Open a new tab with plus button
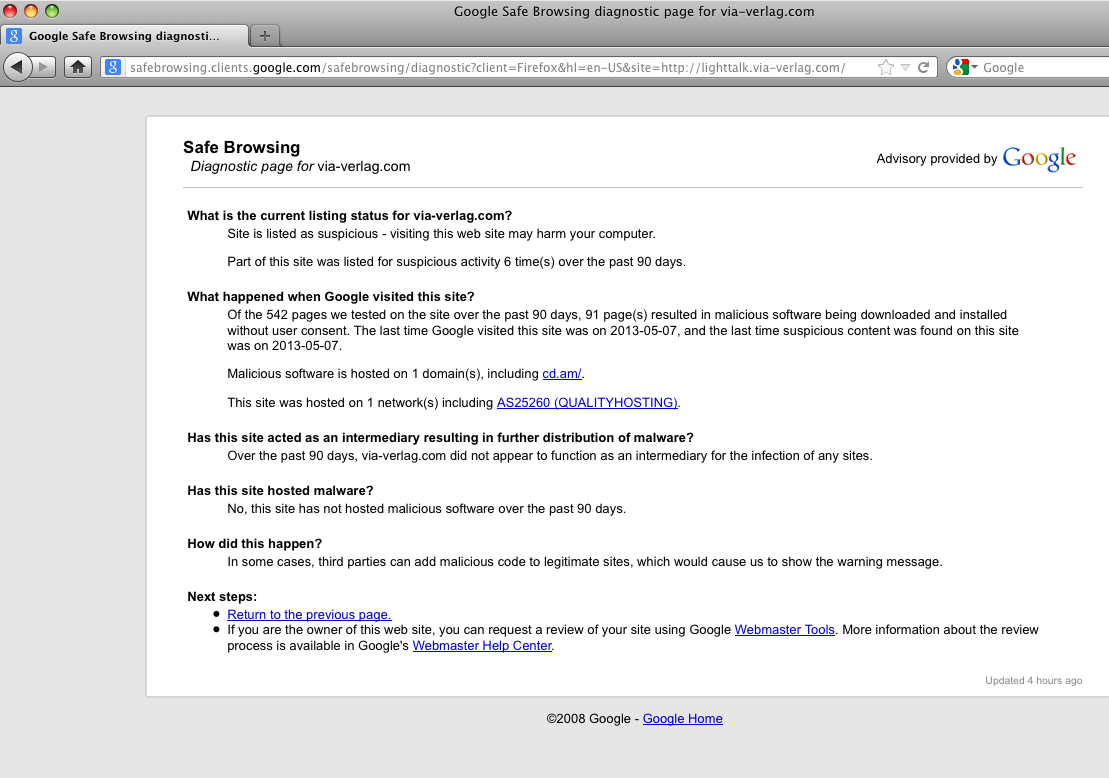This screenshot has width=1109, height=778. click(265, 36)
